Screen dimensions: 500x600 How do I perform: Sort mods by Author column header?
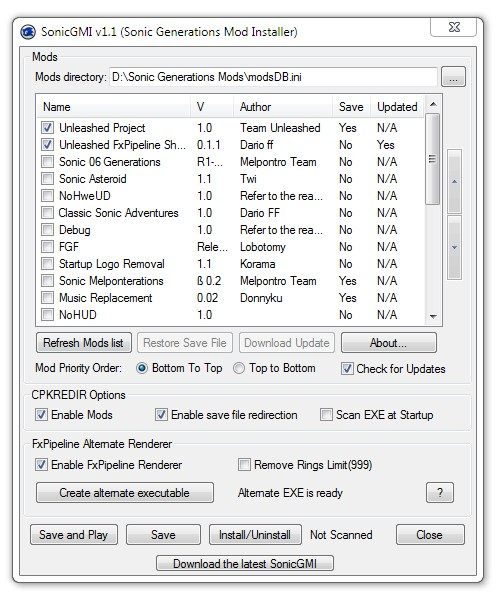pyautogui.click(x=283, y=107)
